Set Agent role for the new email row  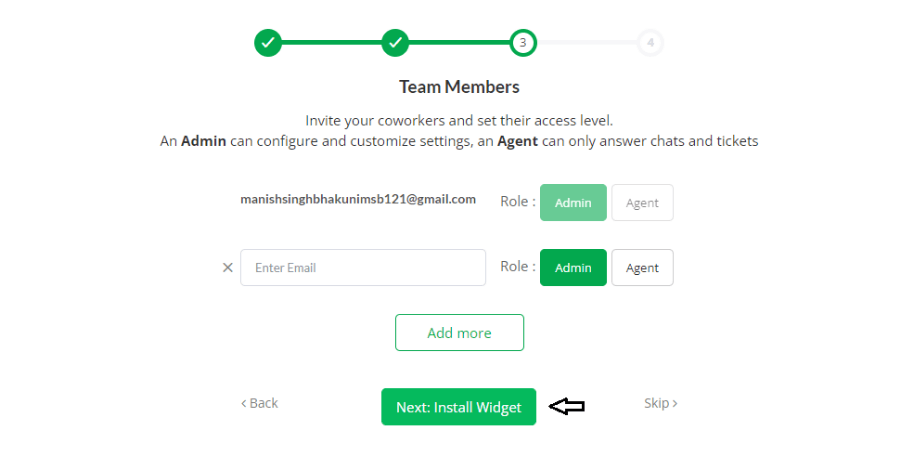pyautogui.click(x=642, y=267)
